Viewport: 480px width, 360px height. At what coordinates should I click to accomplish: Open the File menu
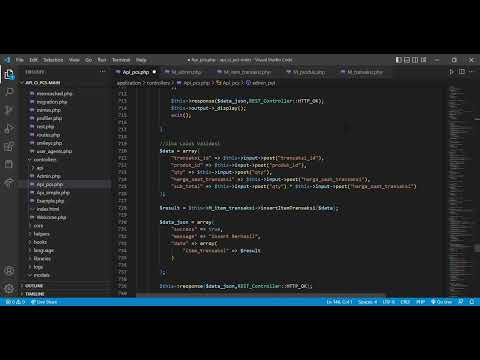[20, 60]
